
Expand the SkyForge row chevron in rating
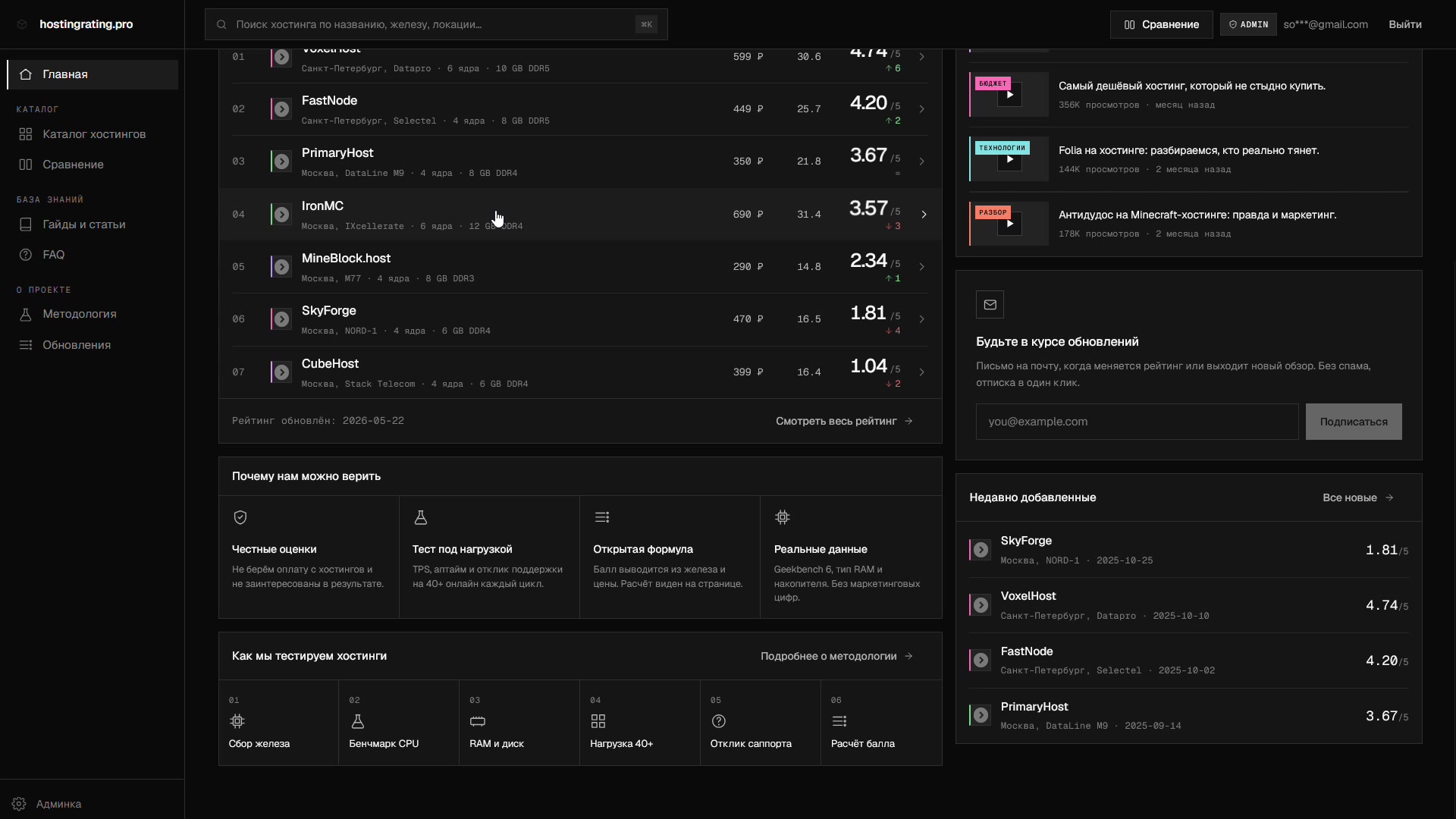coord(922,319)
